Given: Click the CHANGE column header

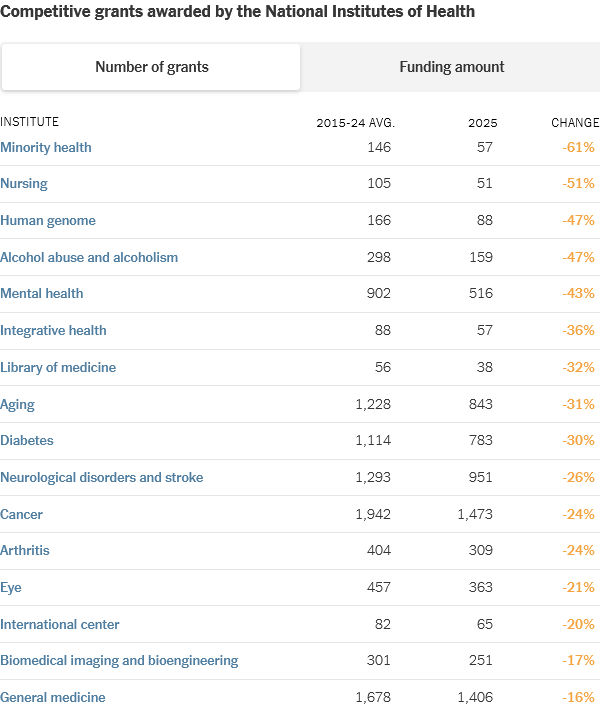Looking at the screenshot, I should (x=575, y=123).
